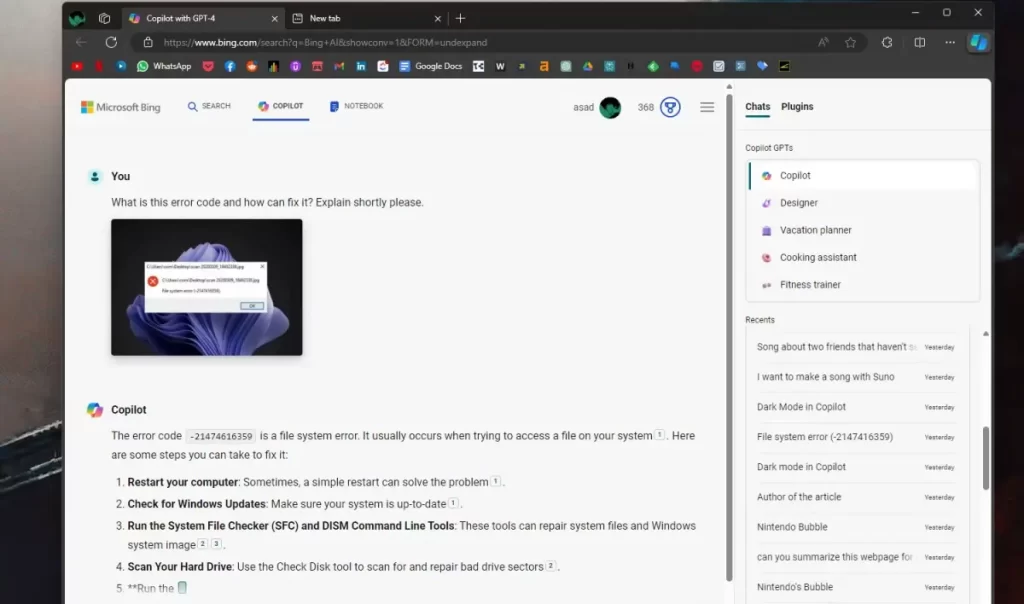Click the asad profile avatar
This screenshot has height=604, width=1024.
point(610,107)
